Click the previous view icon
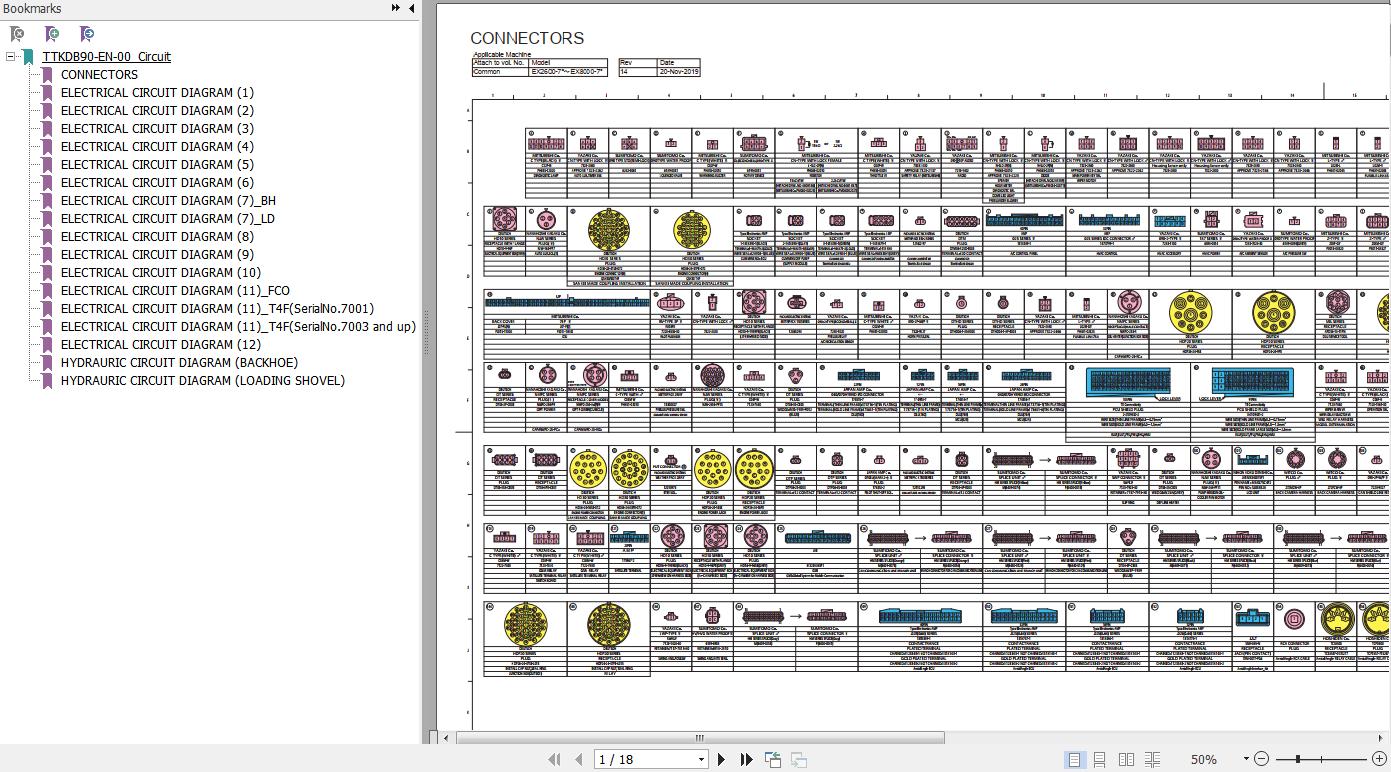 point(773,760)
